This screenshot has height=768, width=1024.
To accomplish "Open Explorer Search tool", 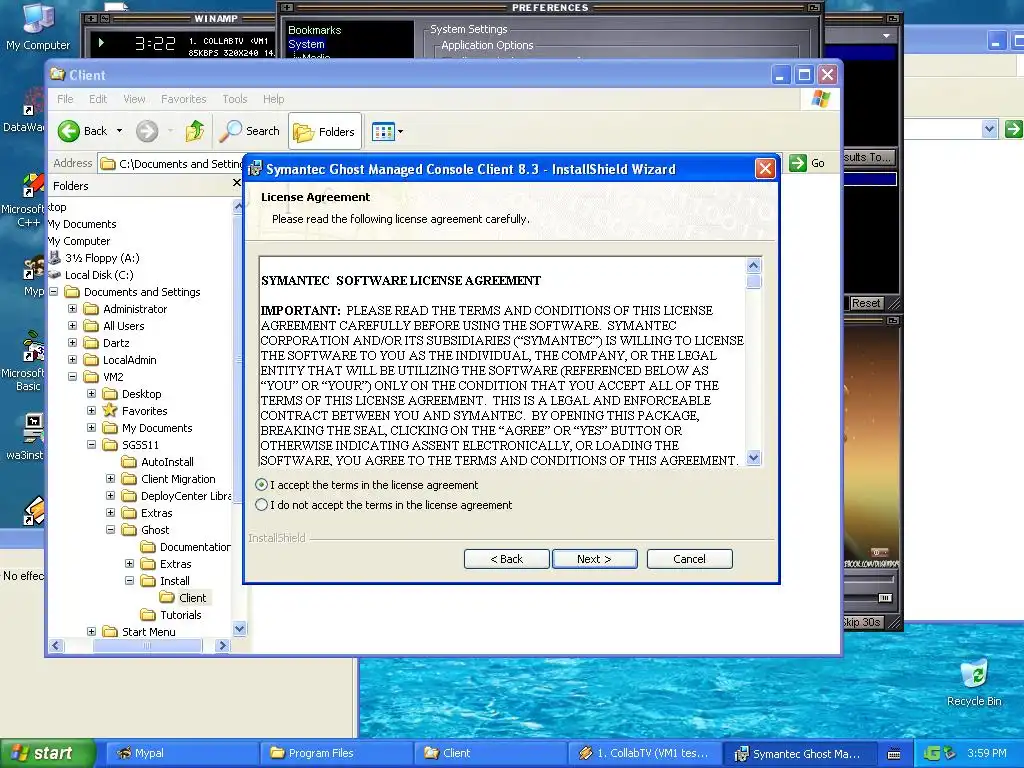I will [x=249, y=131].
